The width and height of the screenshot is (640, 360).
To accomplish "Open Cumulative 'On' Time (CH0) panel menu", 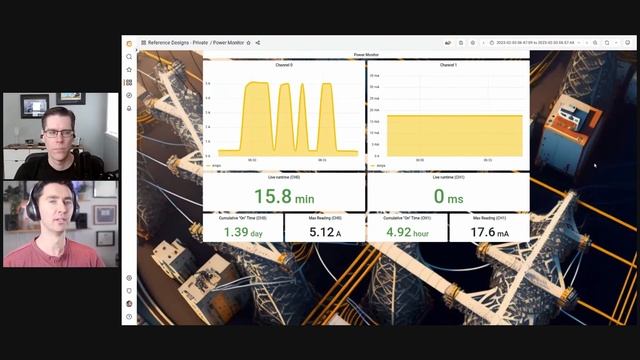I will pos(243,218).
